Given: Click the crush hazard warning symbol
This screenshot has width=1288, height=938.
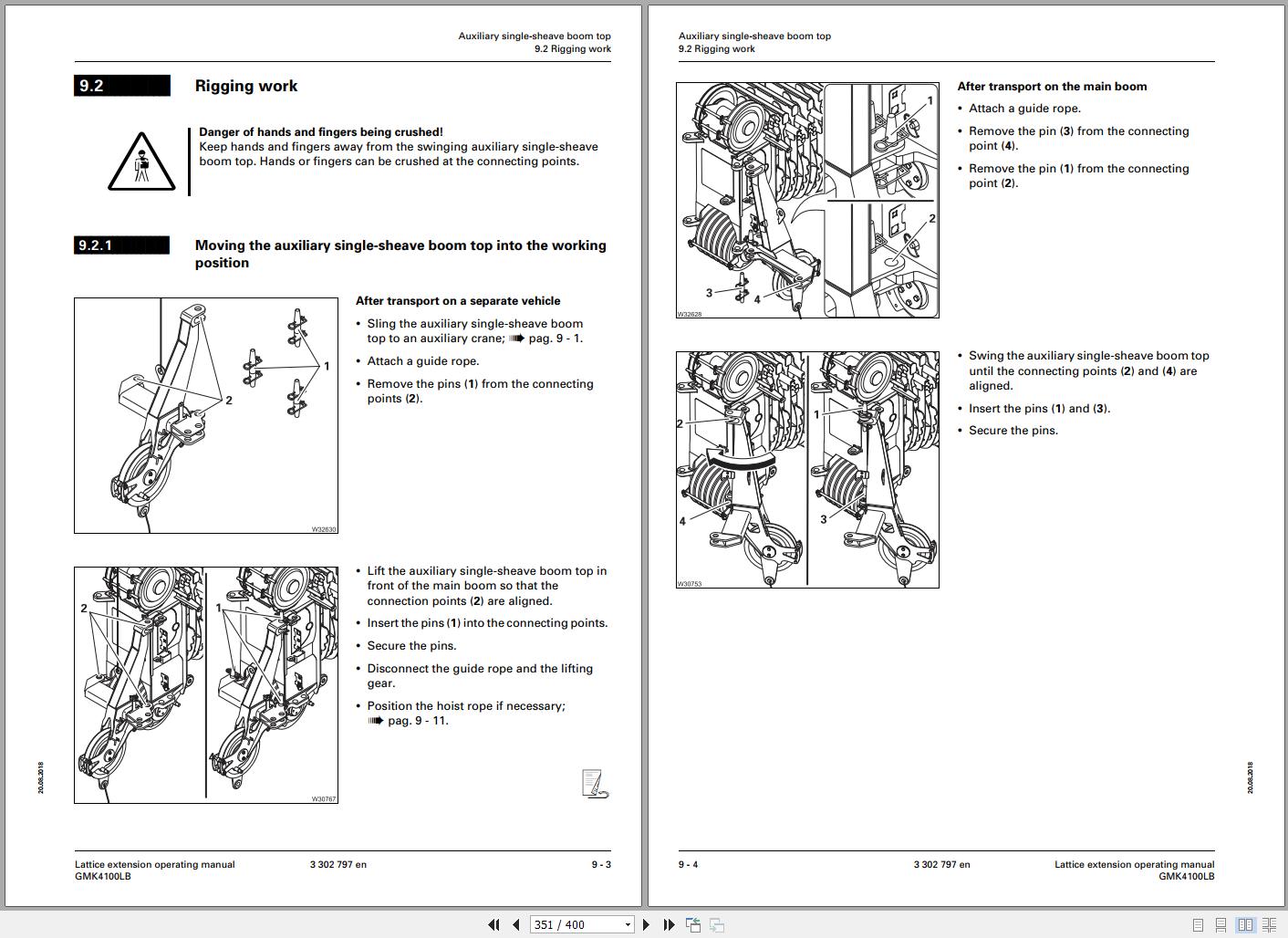Looking at the screenshot, I should (x=141, y=162).
